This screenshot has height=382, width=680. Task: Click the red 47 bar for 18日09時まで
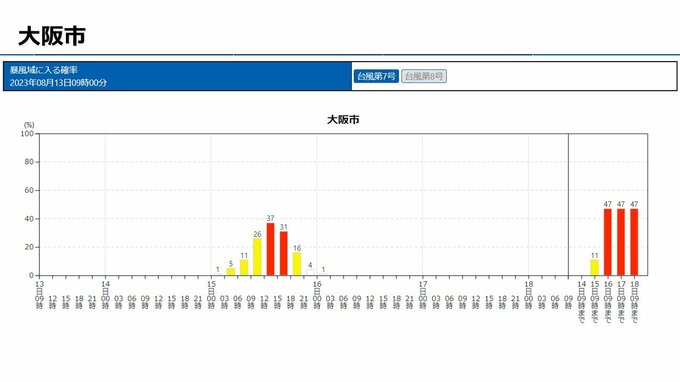point(634,242)
